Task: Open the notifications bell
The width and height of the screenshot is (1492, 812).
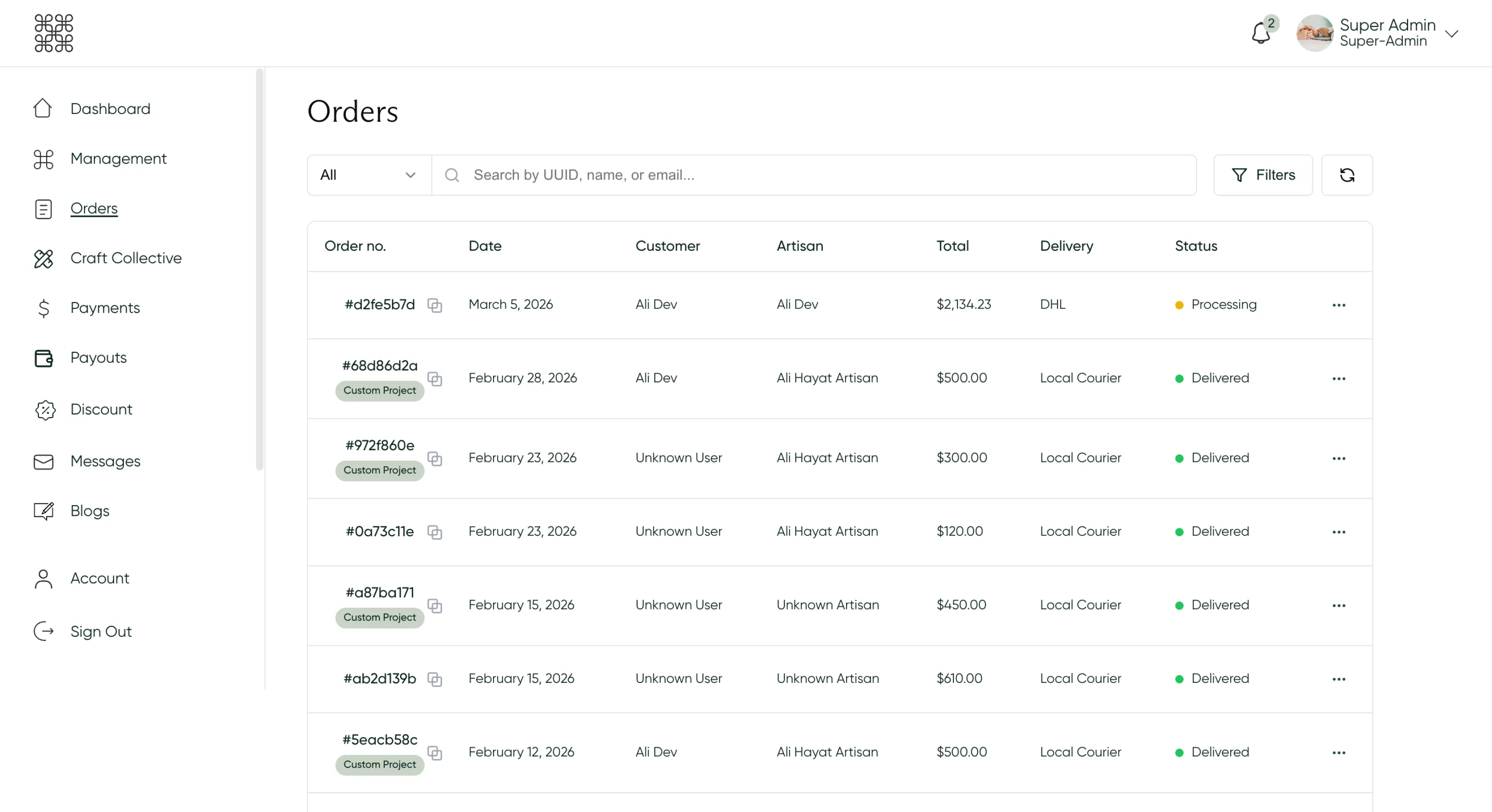Action: (1260, 33)
